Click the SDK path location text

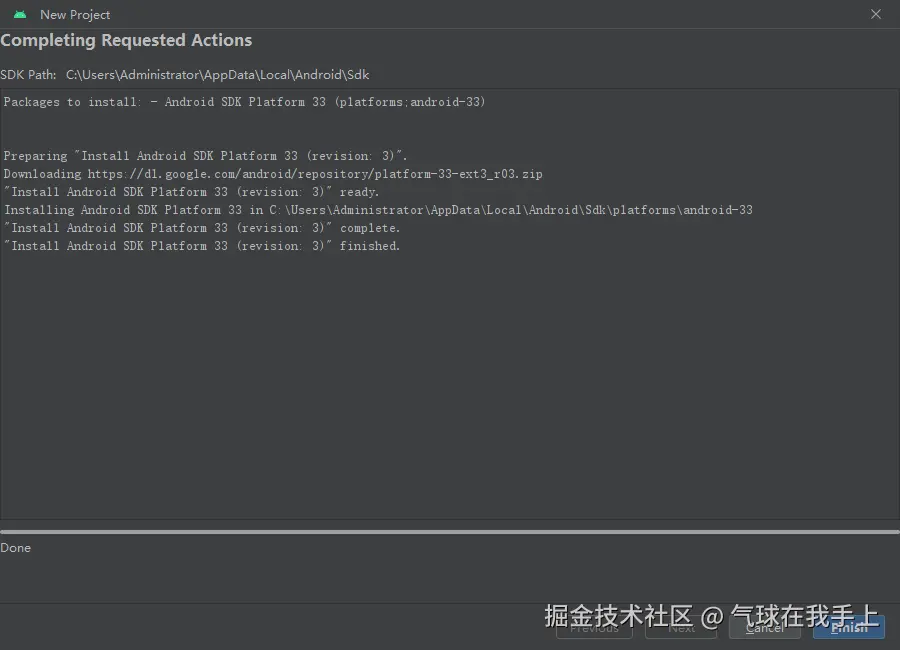tap(217, 75)
